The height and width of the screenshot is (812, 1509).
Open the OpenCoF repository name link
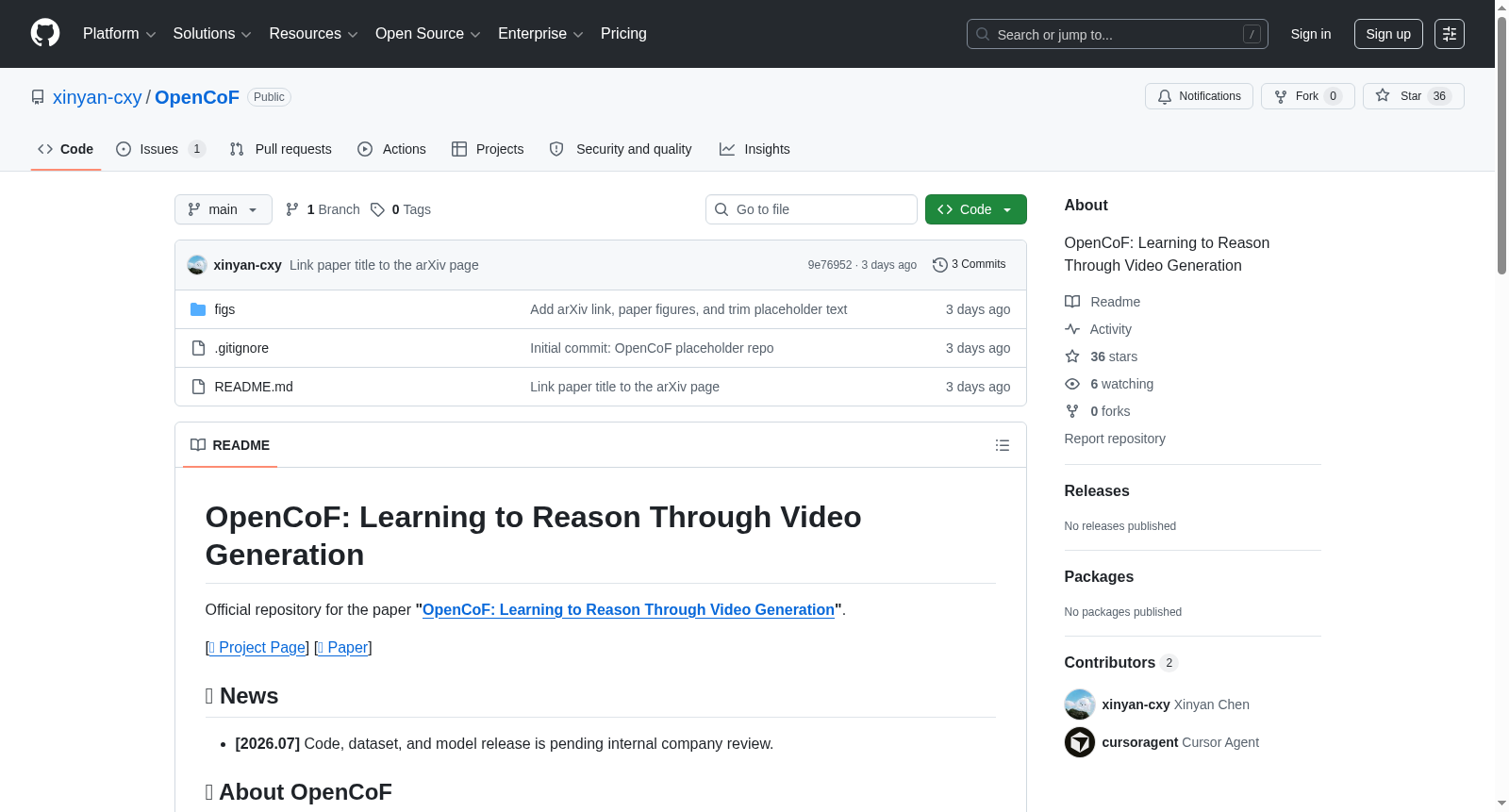(197, 97)
